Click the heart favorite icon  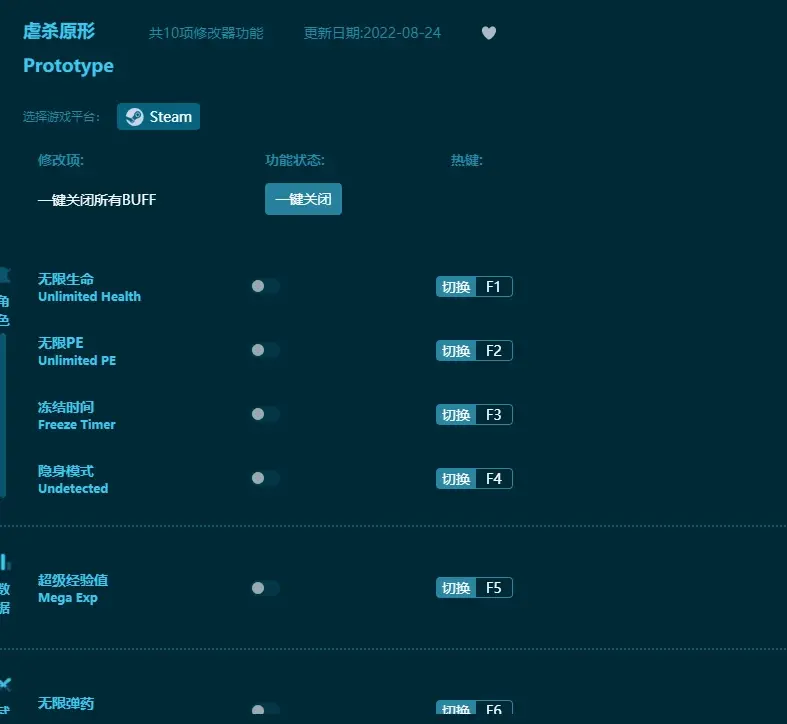[488, 33]
